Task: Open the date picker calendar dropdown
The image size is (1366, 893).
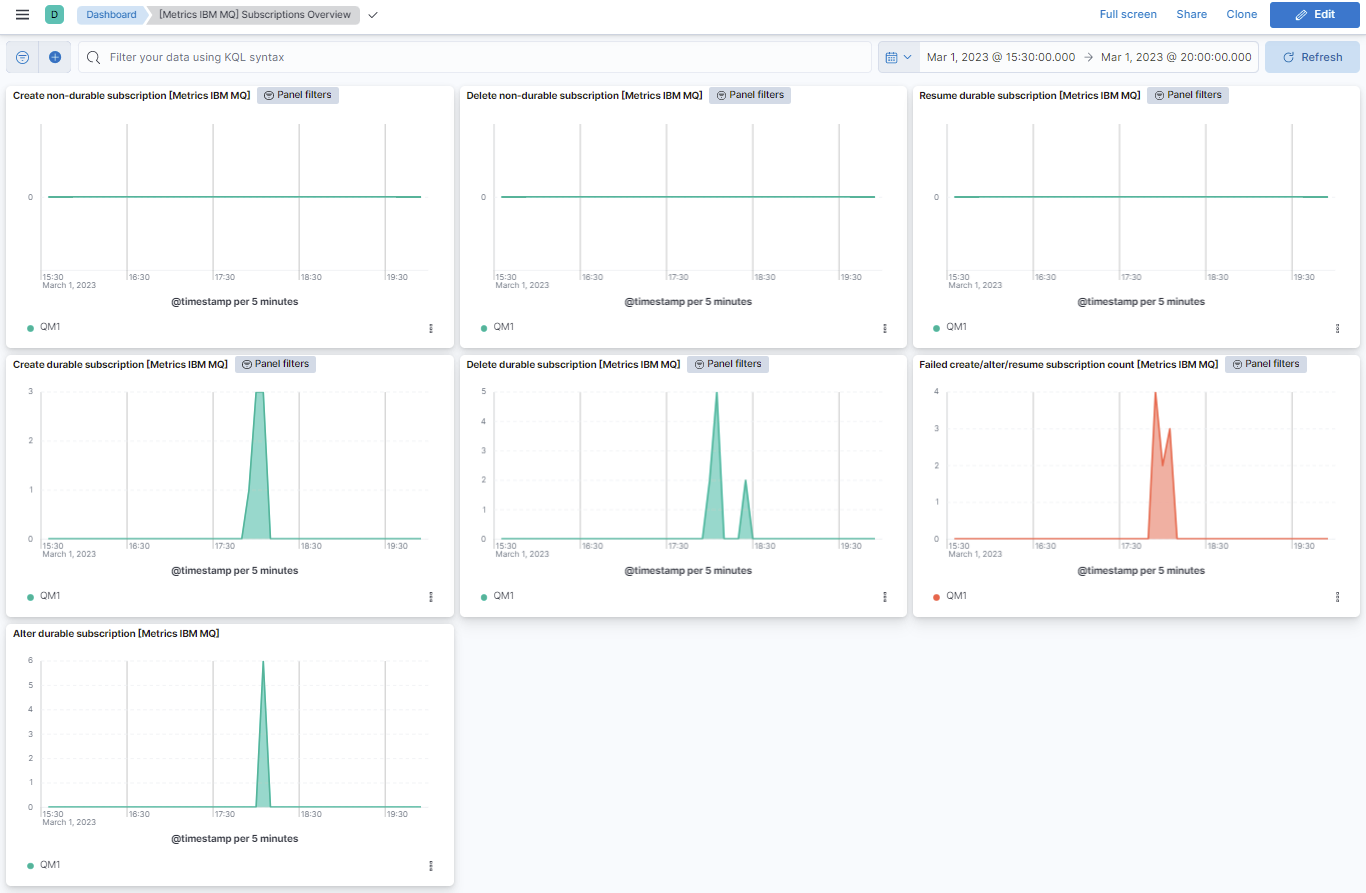Action: (x=897, y=57)
